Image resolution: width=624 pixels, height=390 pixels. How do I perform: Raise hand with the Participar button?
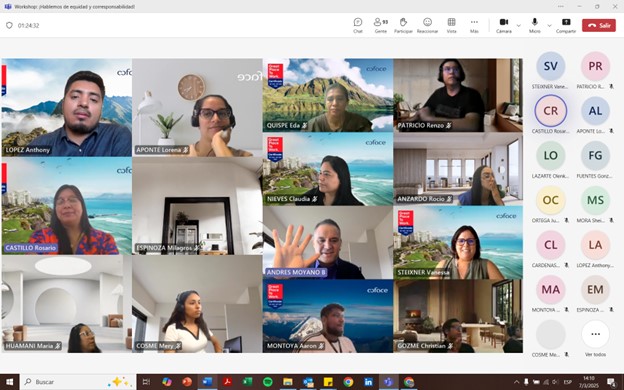pyautogui.click(x=403, y=25)
